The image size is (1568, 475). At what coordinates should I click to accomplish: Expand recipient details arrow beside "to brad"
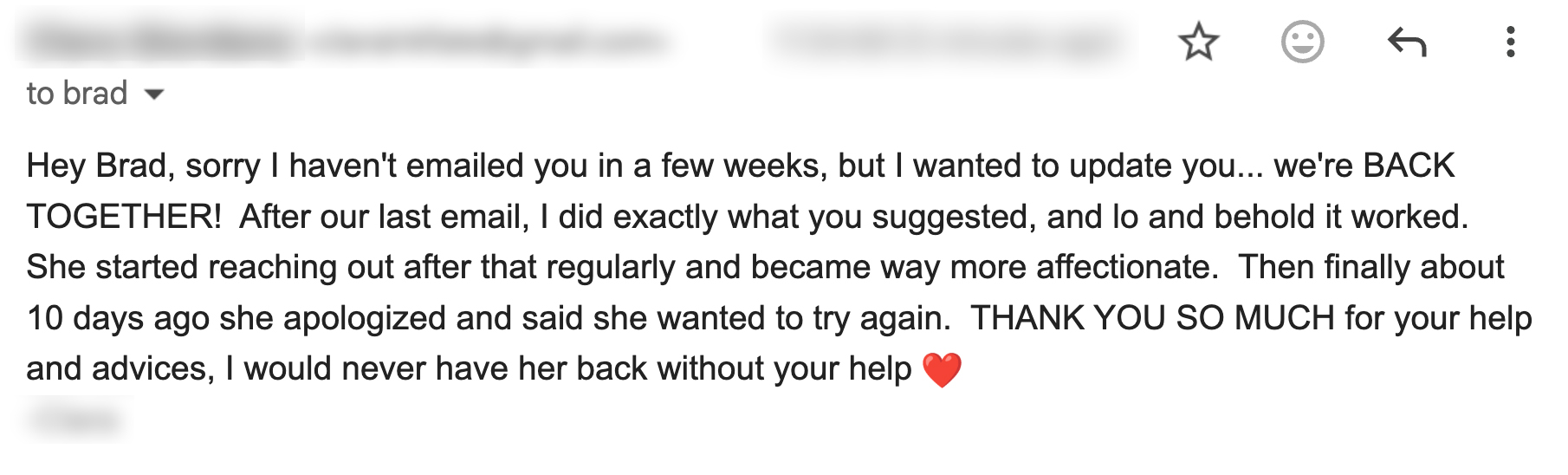coord(154,94)
